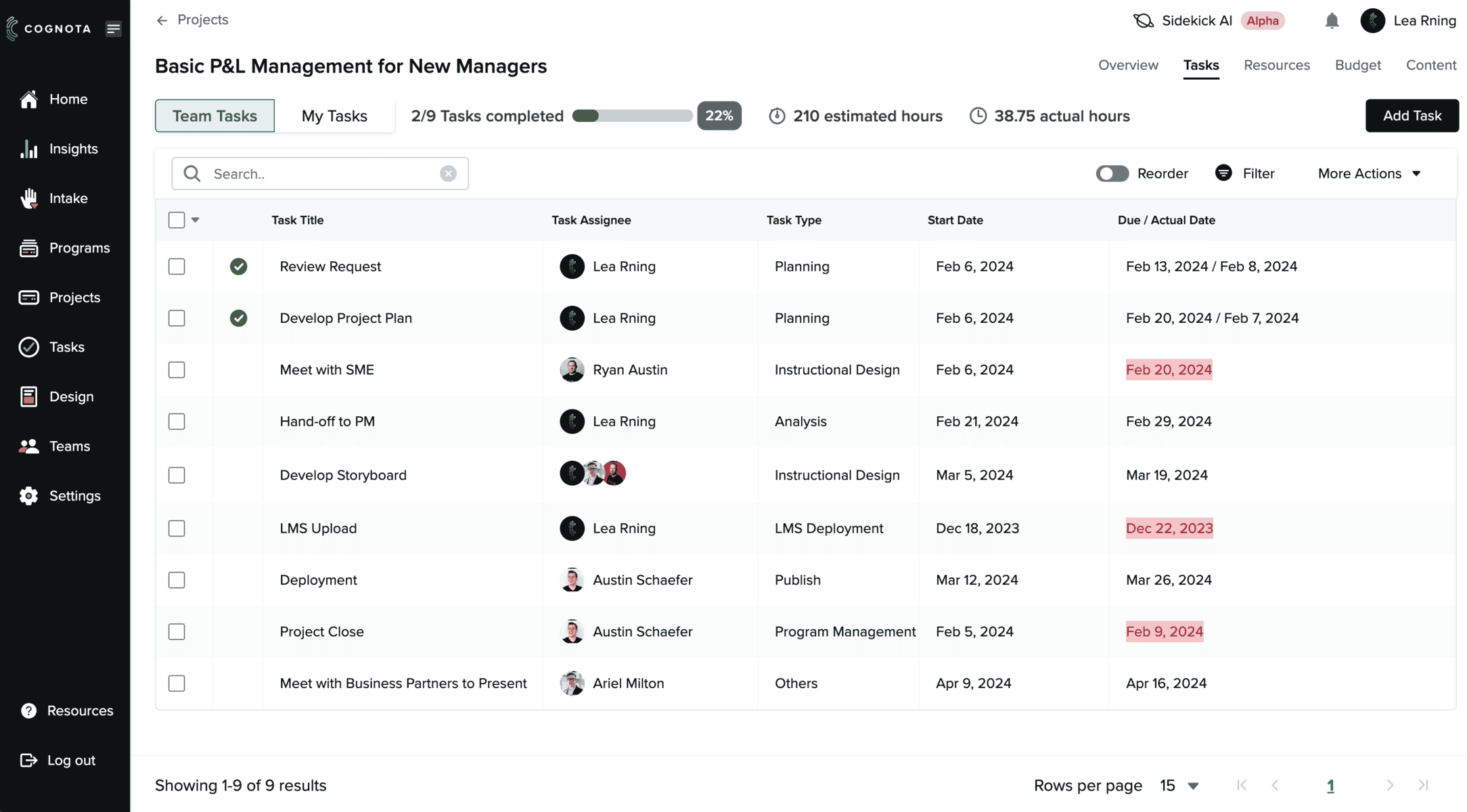This screenshot has height=812, width=1467.
Task: Open the Content tab link
Action: 1431,65
